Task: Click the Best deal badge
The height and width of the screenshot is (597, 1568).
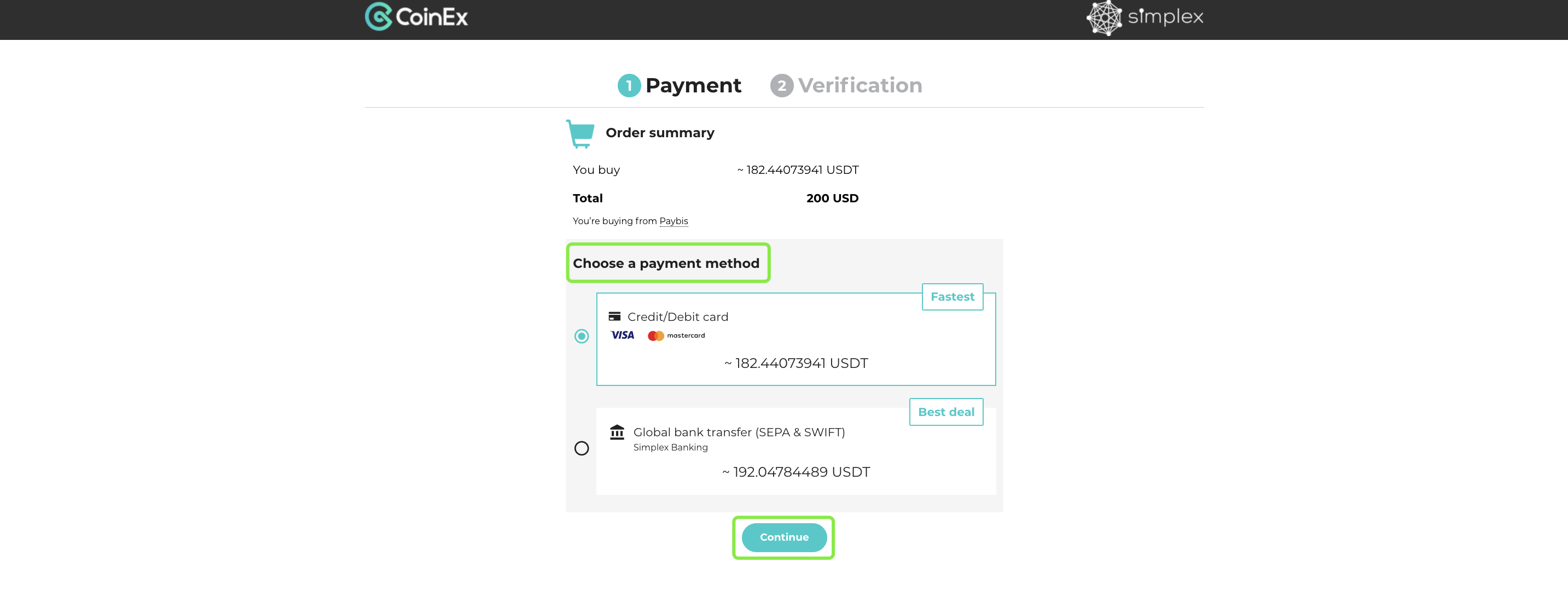Action: click(946, 412)
